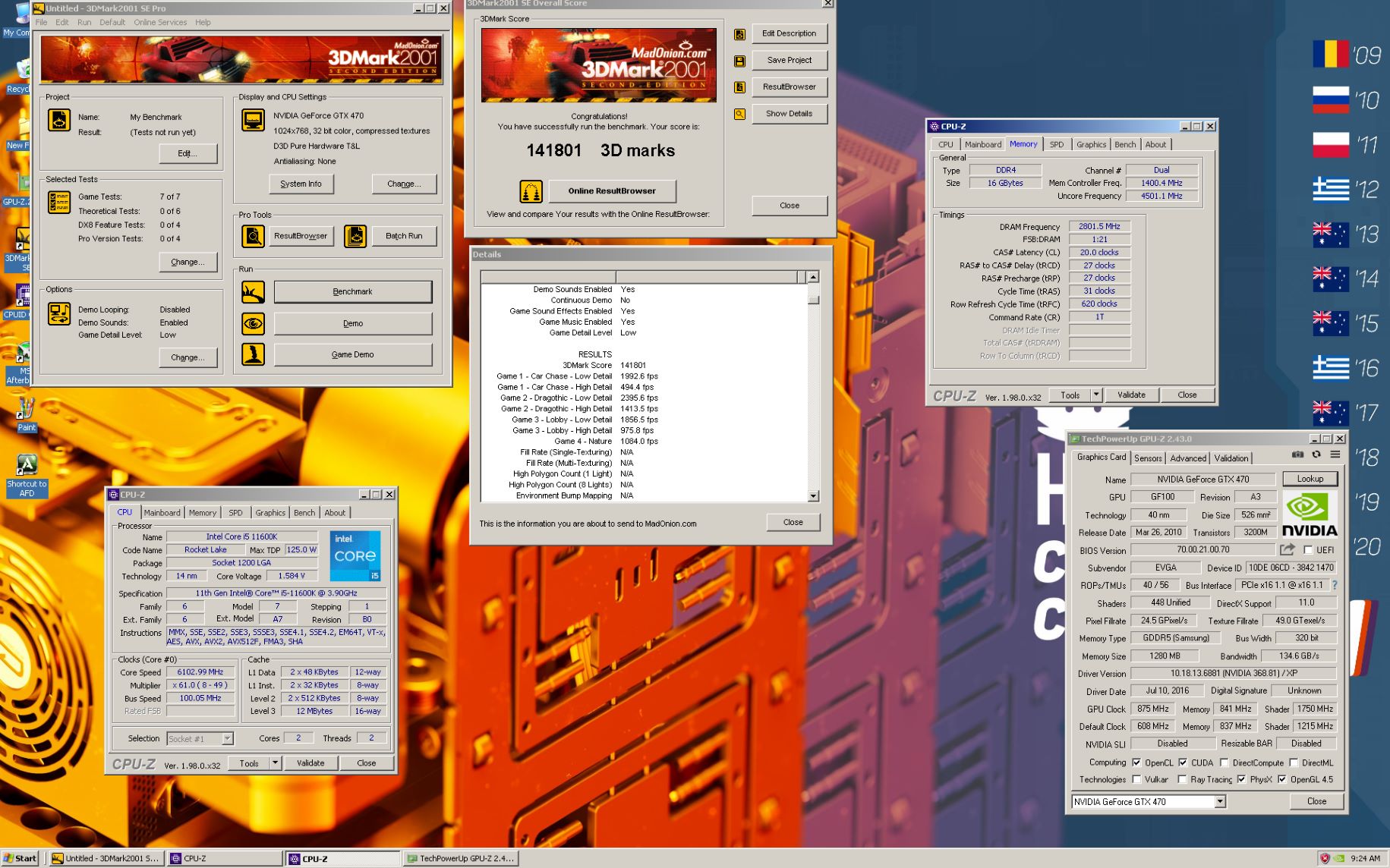
Task: Click the Project icon in 3DMark2001
Action: click(x=59, y=120)
